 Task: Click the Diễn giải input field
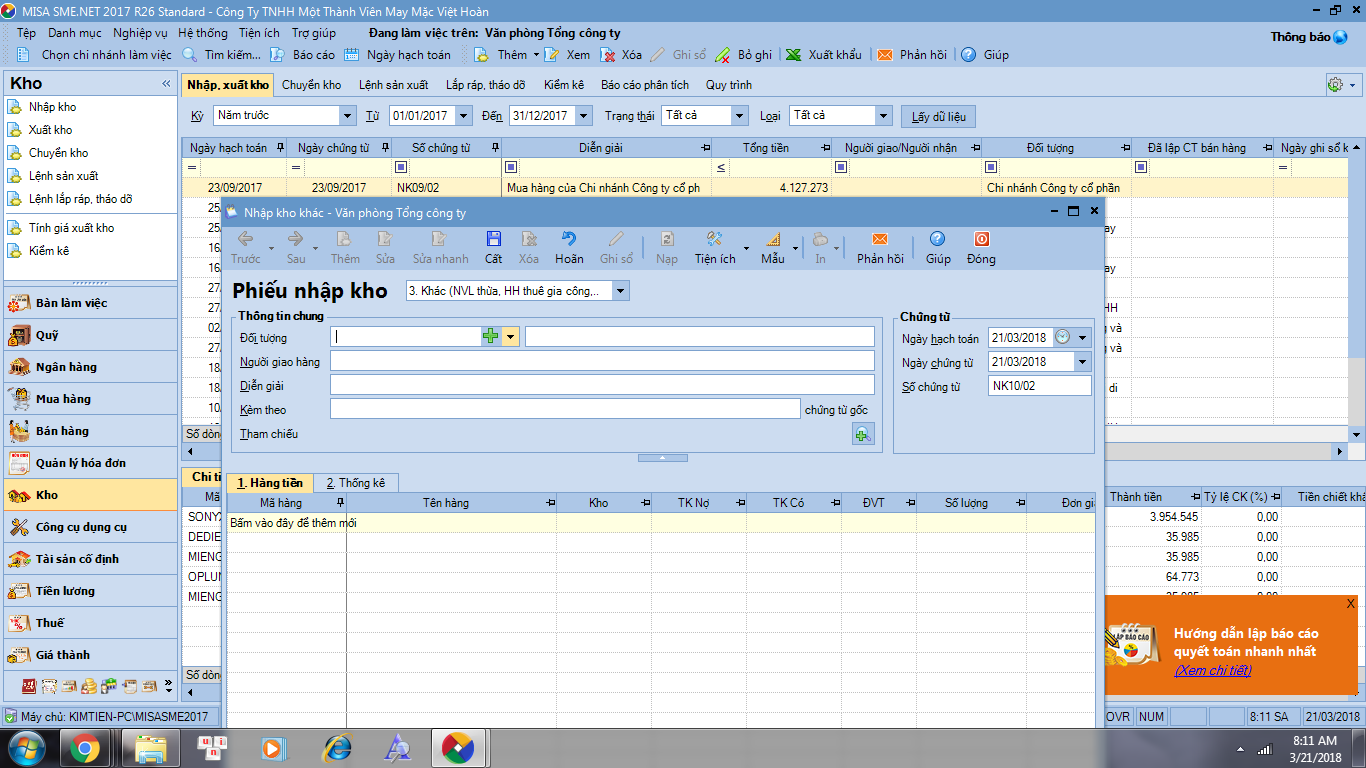[x=602, y=385]
